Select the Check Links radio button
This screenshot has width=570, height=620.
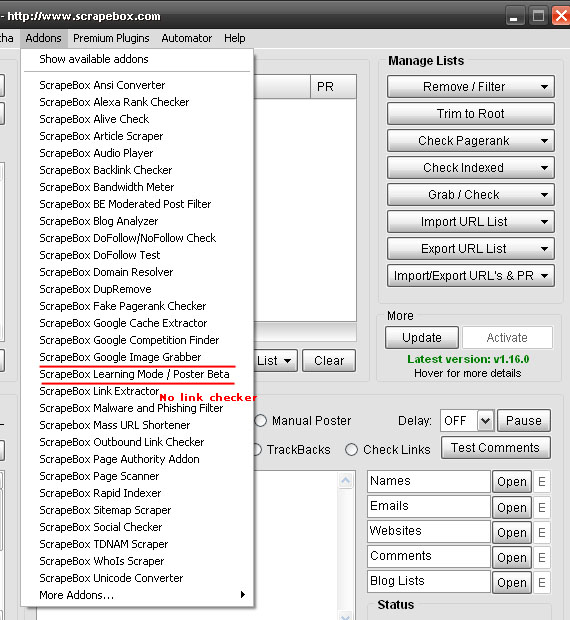(x=351, y=450)
